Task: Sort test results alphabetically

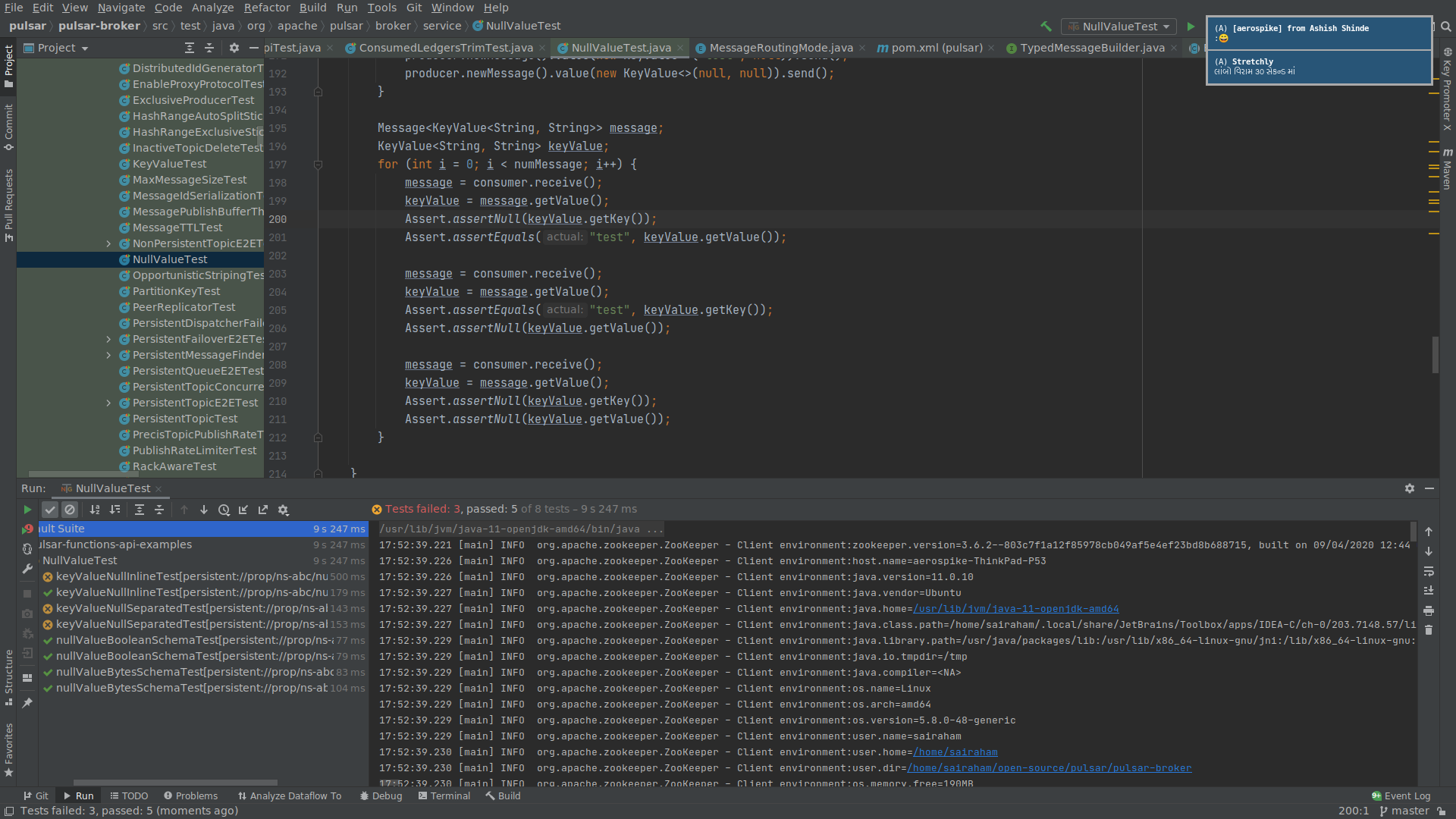Action: (95, 510)
